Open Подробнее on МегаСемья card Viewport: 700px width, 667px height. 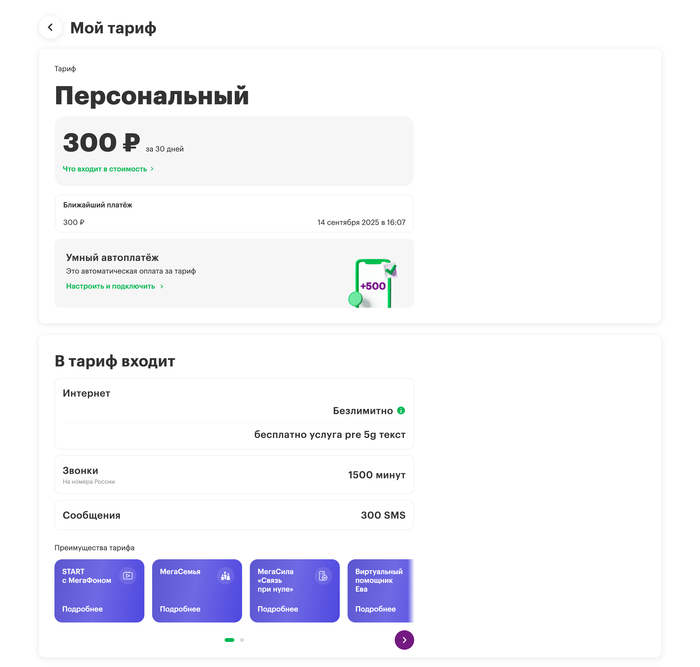pos(180,609)
